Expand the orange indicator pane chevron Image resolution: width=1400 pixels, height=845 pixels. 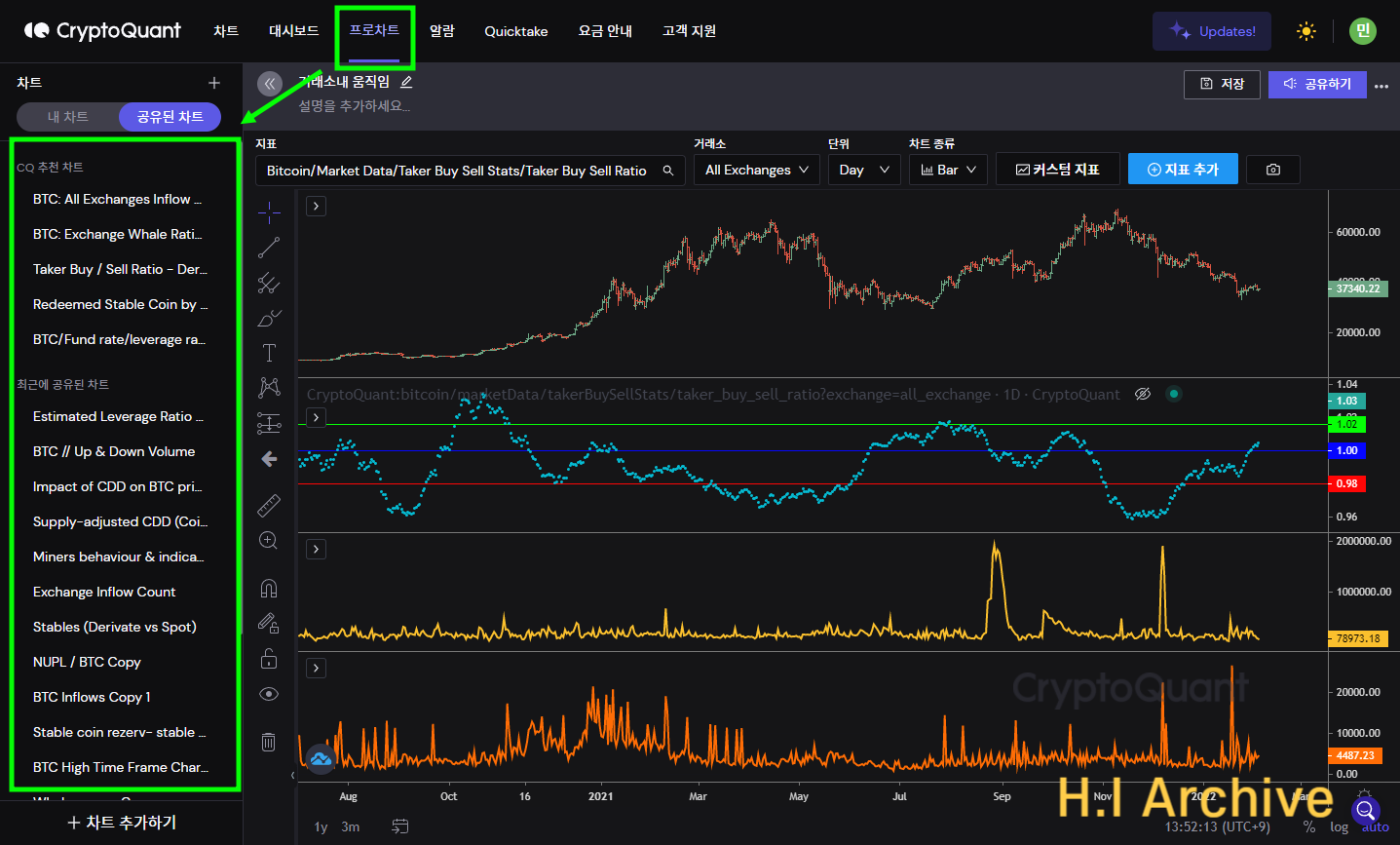point(316,668)
